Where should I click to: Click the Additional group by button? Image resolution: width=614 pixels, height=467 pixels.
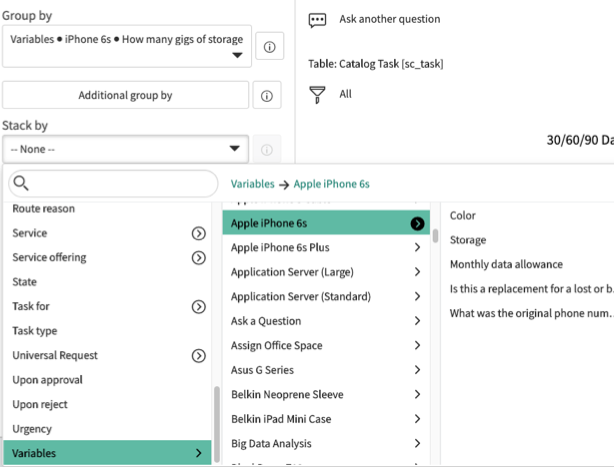[x=125, y=95]
